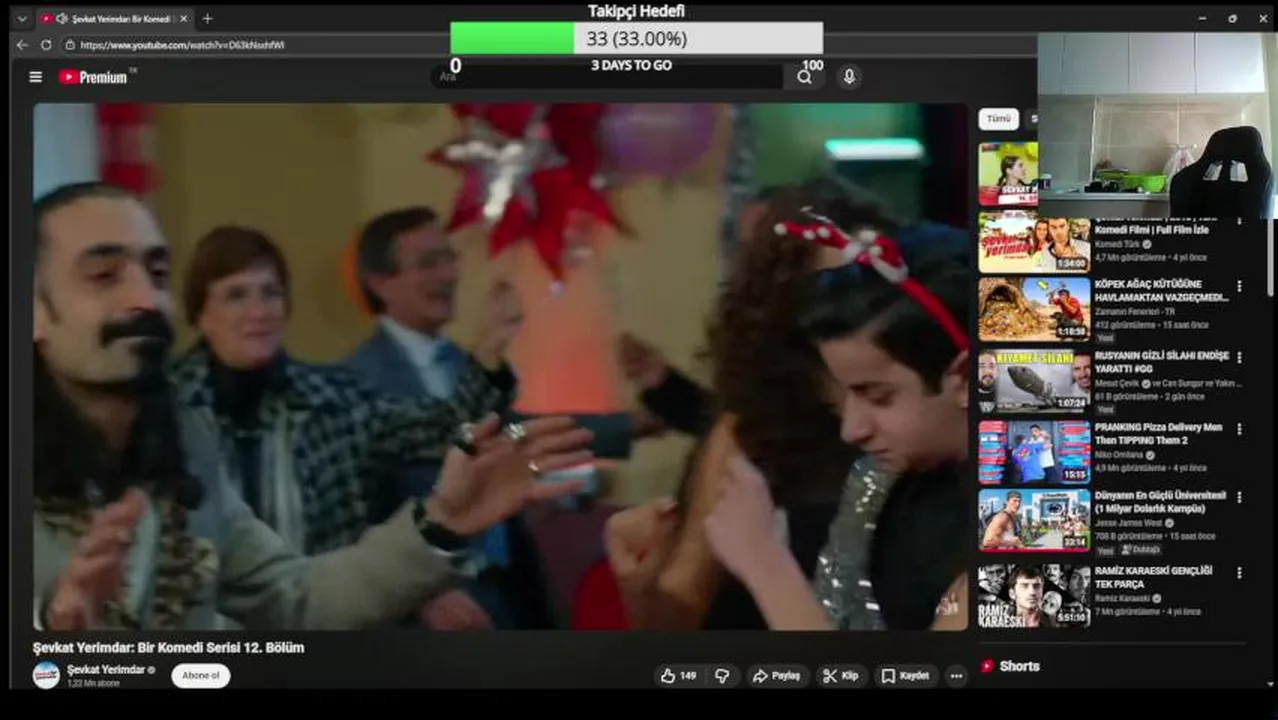Like the video with 149 likes

coord(678,676)
